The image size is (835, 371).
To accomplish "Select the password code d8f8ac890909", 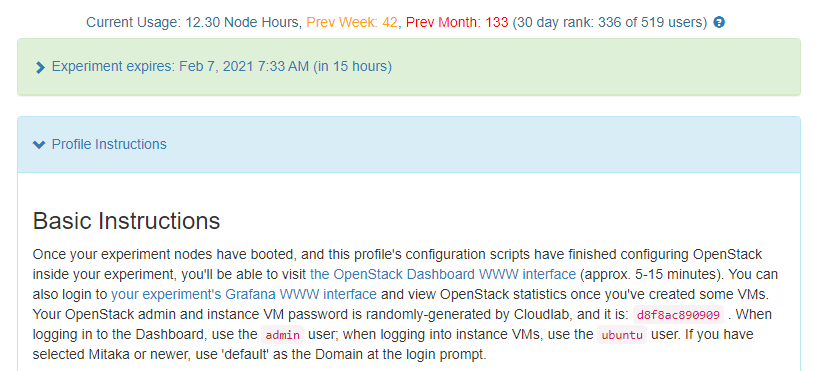I will pyautogui.click(x=678, y=315).
